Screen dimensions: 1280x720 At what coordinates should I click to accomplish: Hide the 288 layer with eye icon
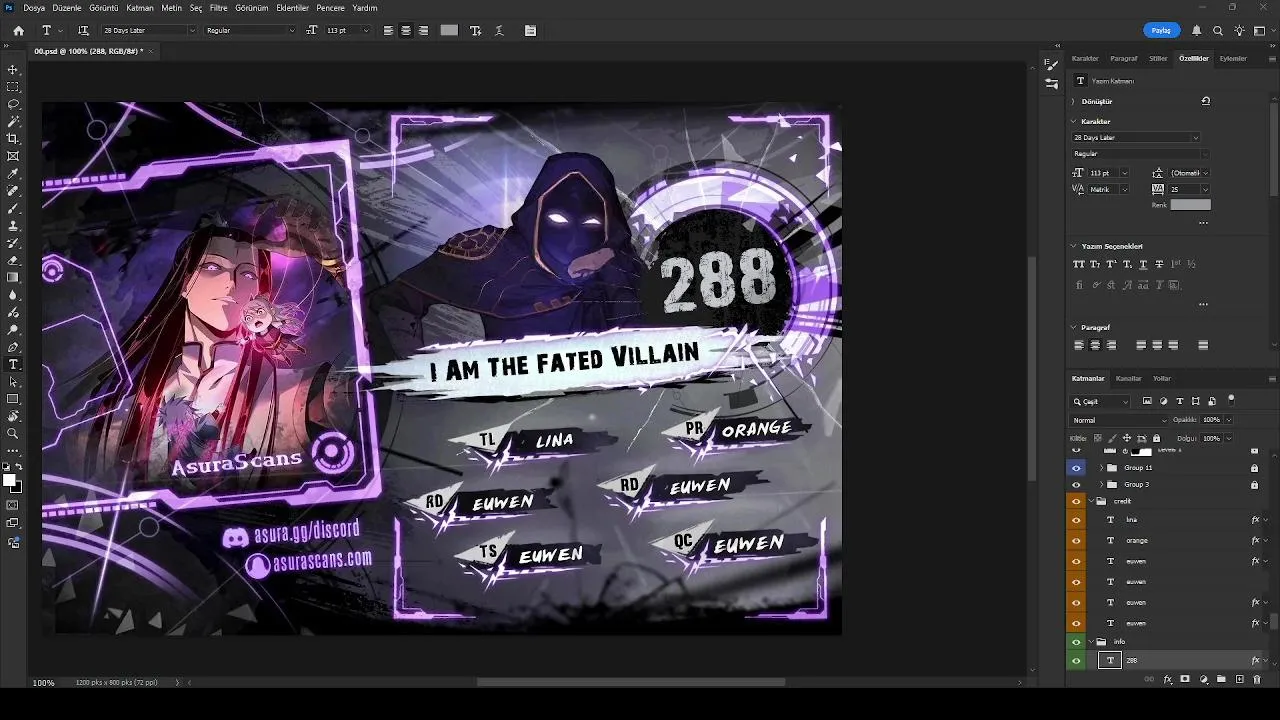(1076, 661)
